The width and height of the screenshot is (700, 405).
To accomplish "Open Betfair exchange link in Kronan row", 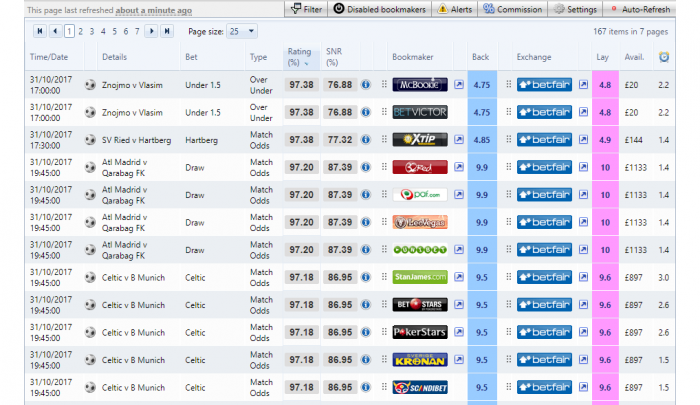I will click(583, 360).
